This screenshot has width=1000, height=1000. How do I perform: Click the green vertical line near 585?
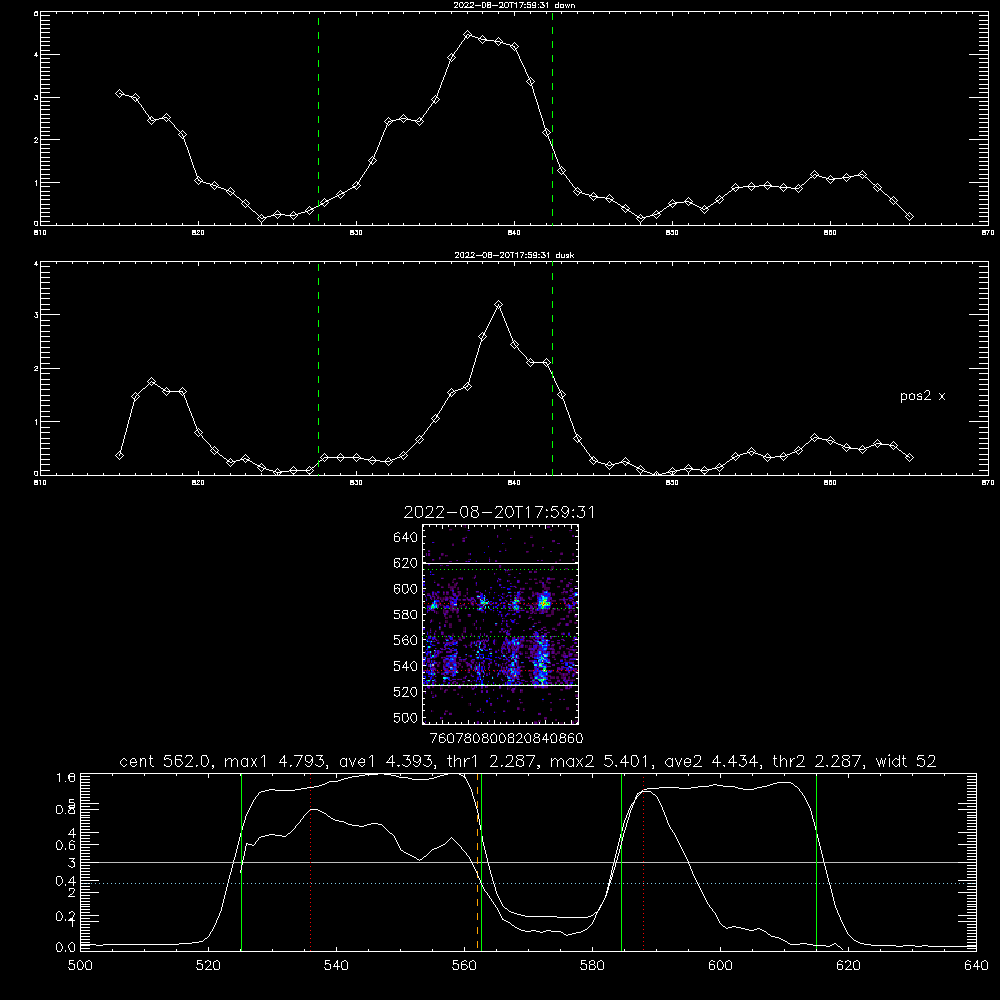[621, 862]
